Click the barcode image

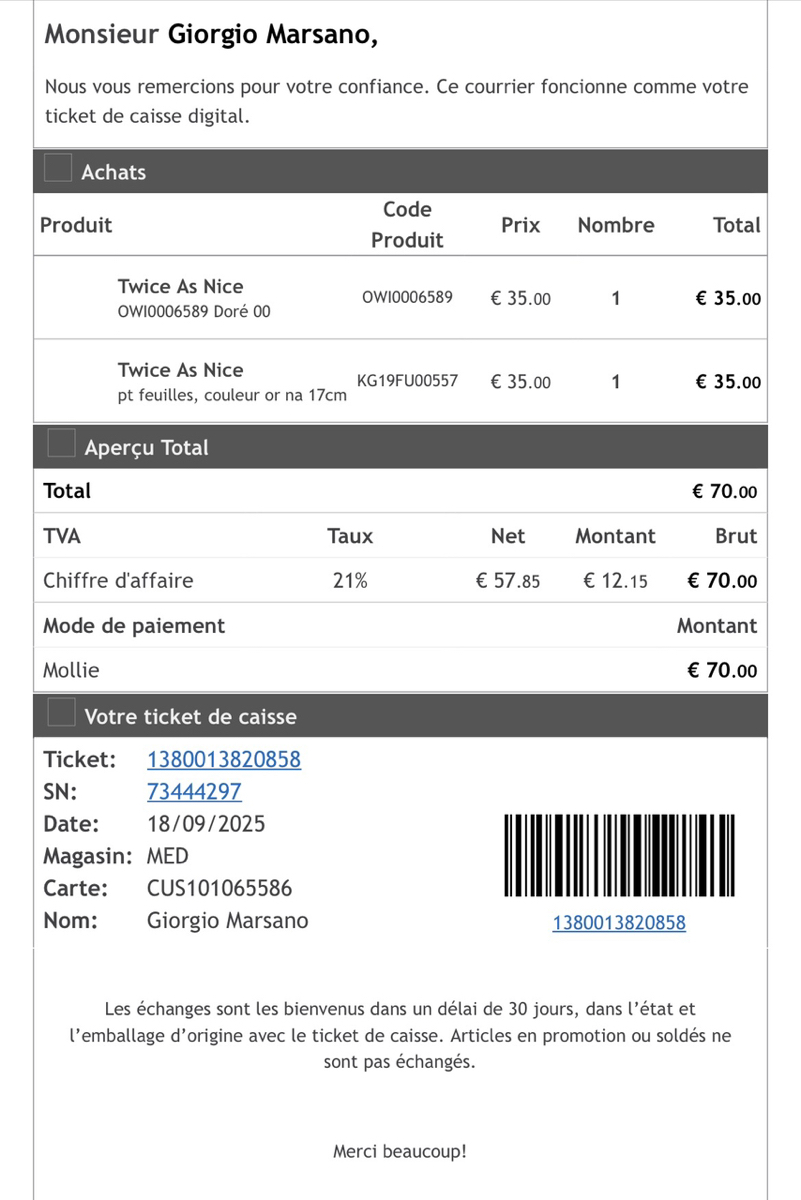tap(619, 856)
